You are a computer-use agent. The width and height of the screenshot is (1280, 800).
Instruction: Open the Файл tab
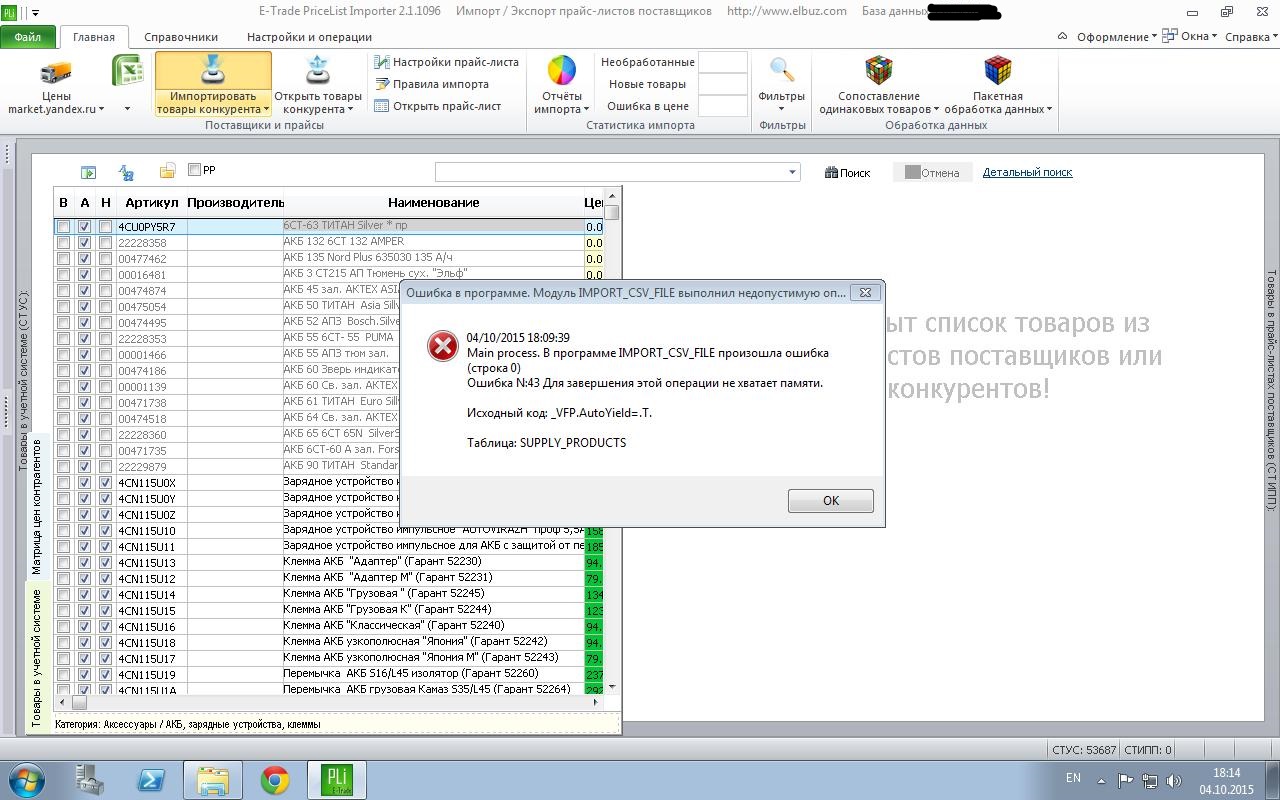pos(28,37)
